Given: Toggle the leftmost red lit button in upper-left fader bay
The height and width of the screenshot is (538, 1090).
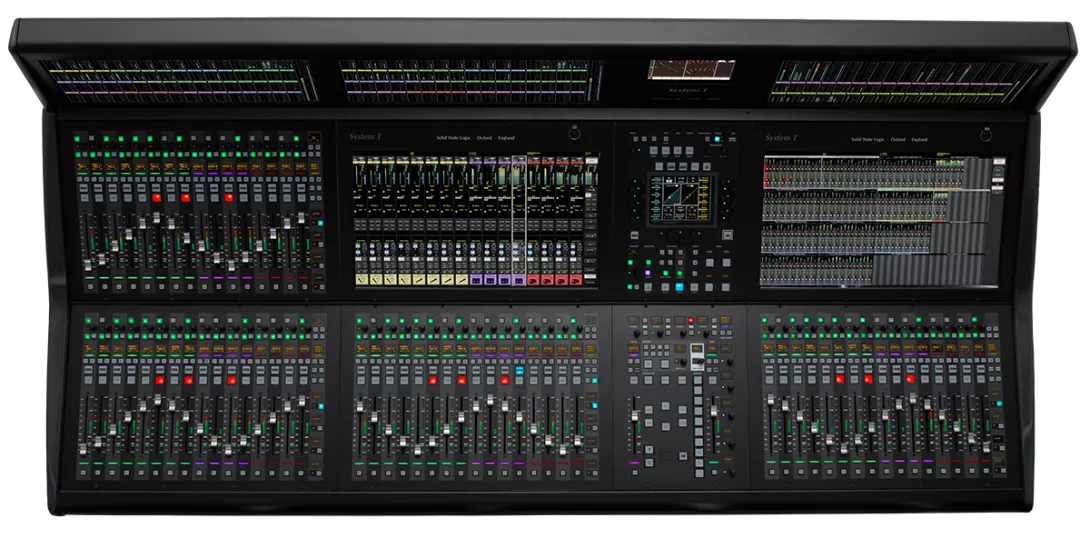Looking at the screenshot, I should (155, 198).
